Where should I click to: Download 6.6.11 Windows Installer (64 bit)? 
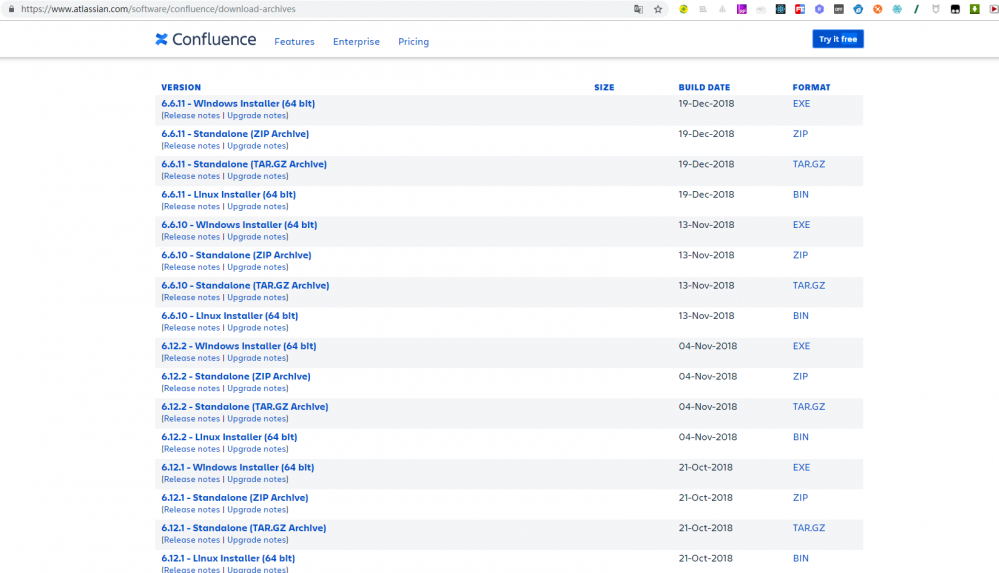[238, 104]
